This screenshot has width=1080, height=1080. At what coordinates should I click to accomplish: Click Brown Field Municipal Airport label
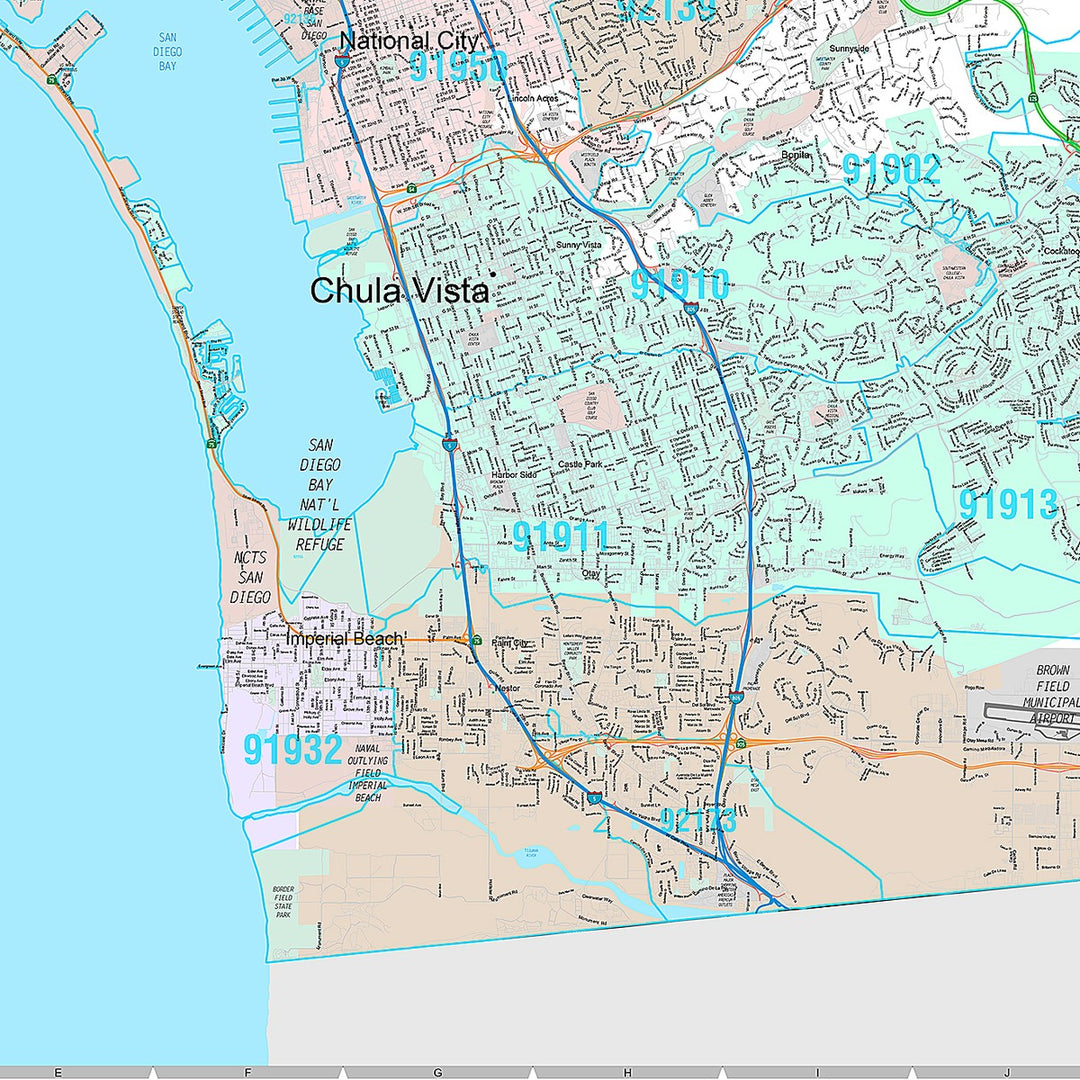[1051, 694]
